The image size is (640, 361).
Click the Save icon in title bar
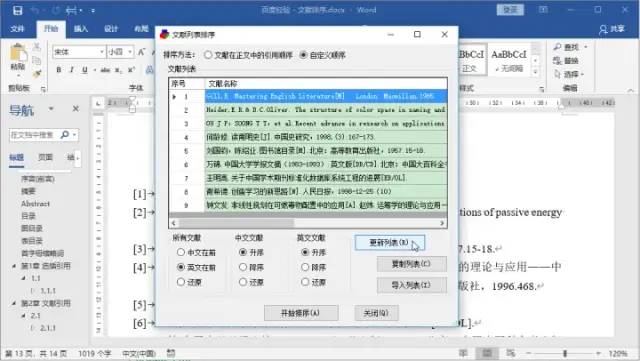18,10
